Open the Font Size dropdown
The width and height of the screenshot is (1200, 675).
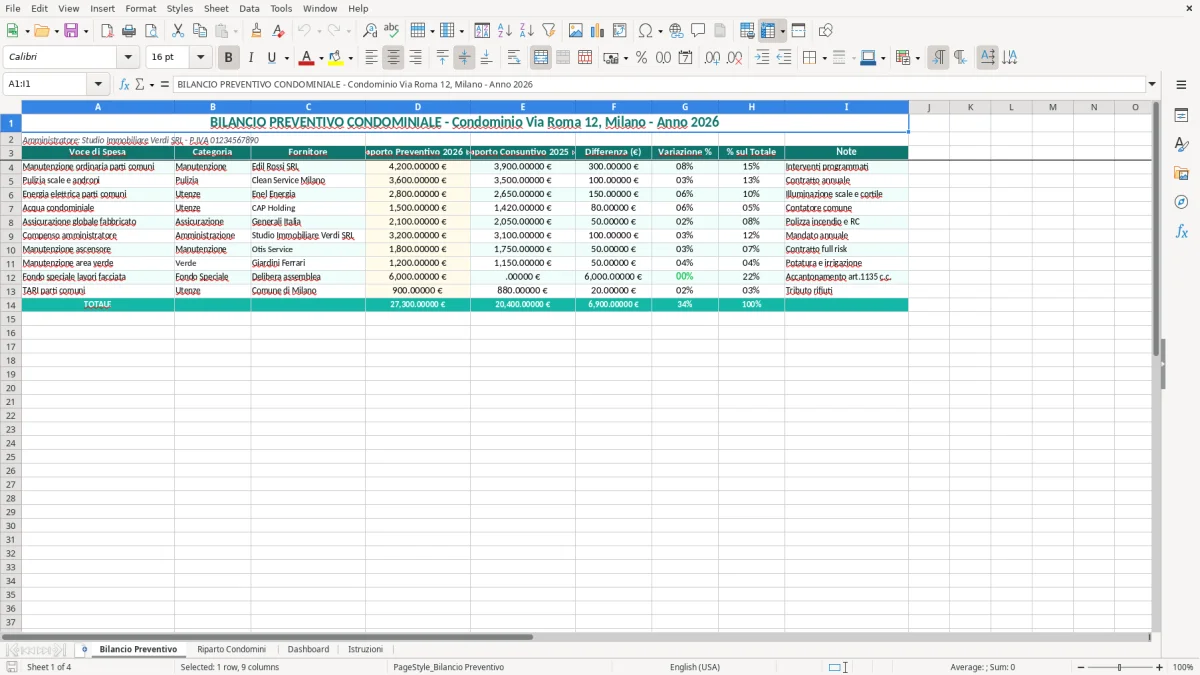200,58
